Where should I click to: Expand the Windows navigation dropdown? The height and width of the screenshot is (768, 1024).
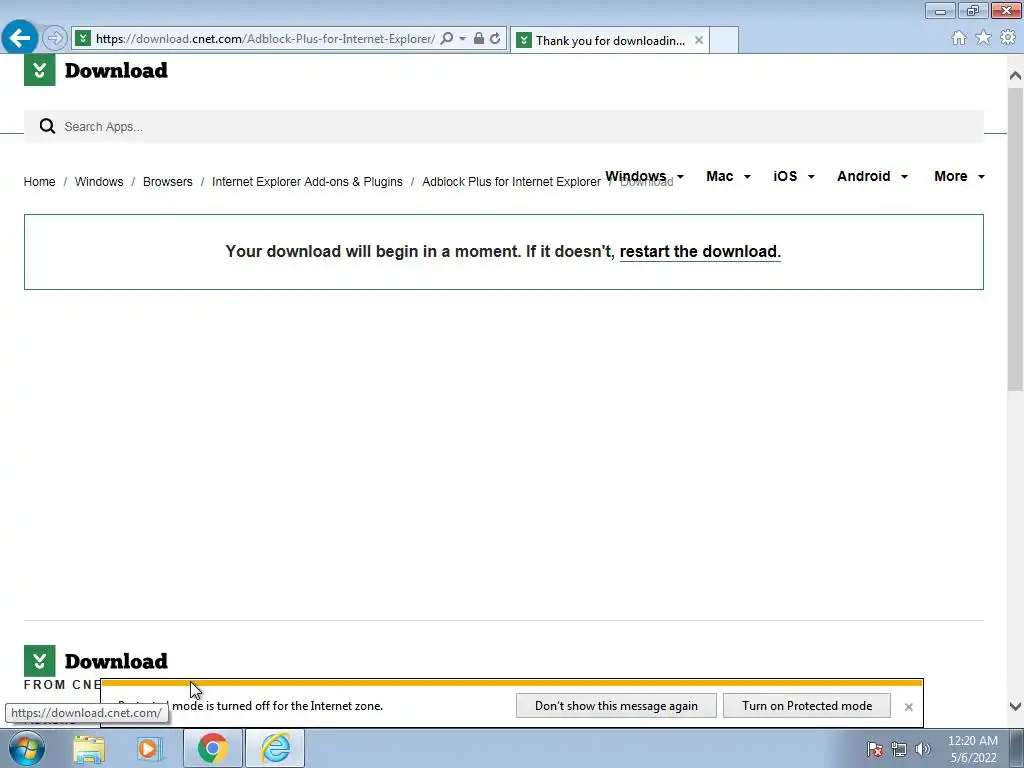click(x=645, y=176)
